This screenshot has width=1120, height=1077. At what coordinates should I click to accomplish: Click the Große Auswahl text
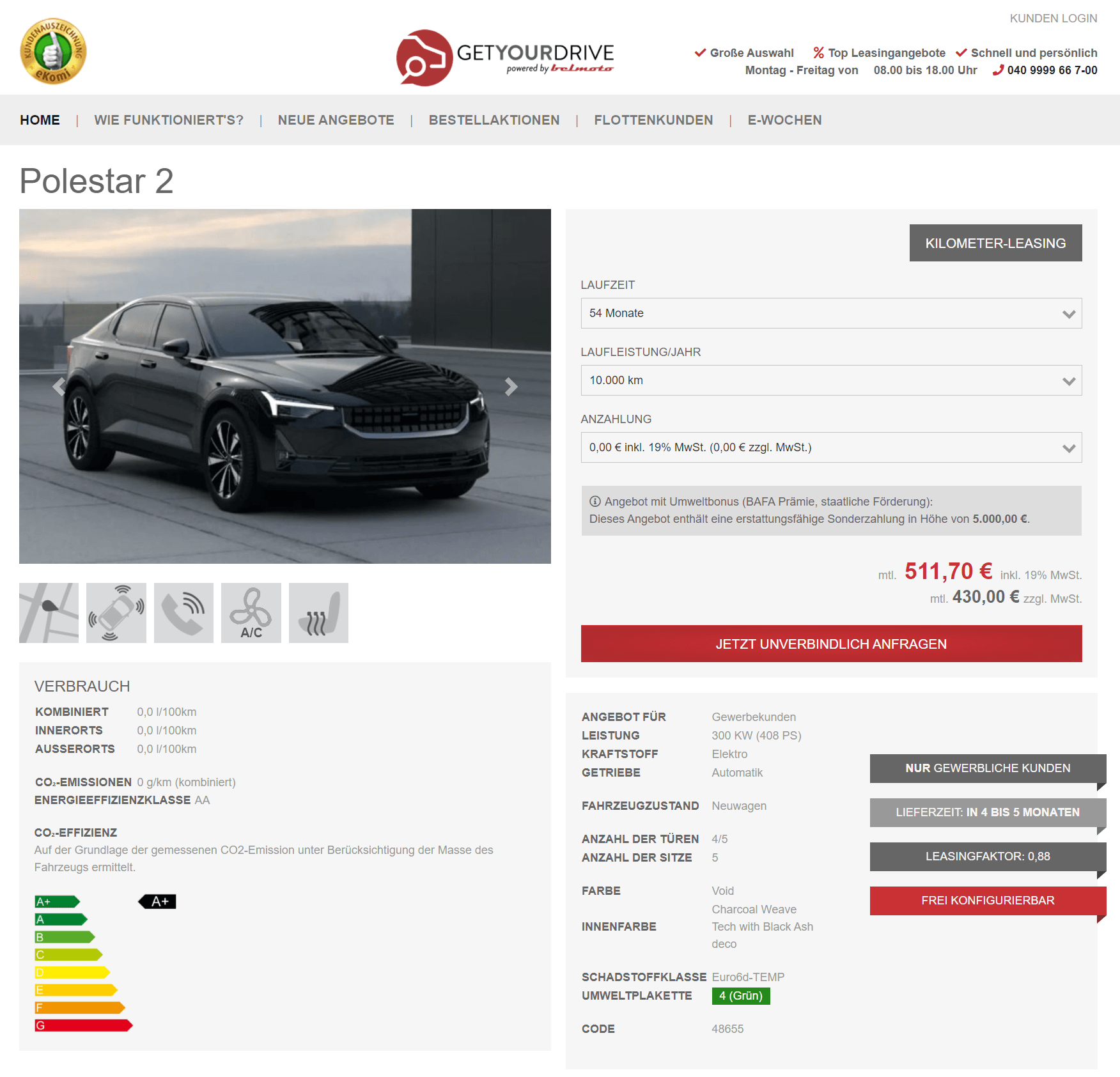[x=752, y=53]
